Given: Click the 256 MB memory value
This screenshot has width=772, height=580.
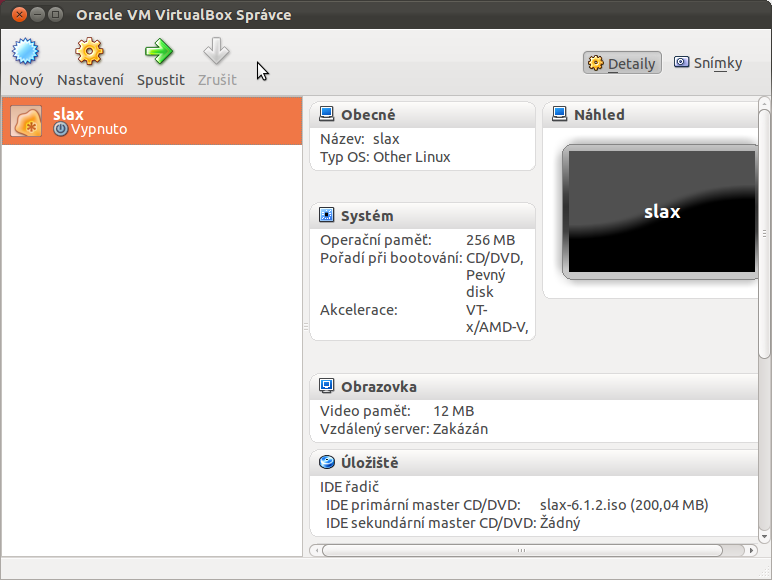Looking at the screenshot, I should pyautogui.click(x=490, y=240).
